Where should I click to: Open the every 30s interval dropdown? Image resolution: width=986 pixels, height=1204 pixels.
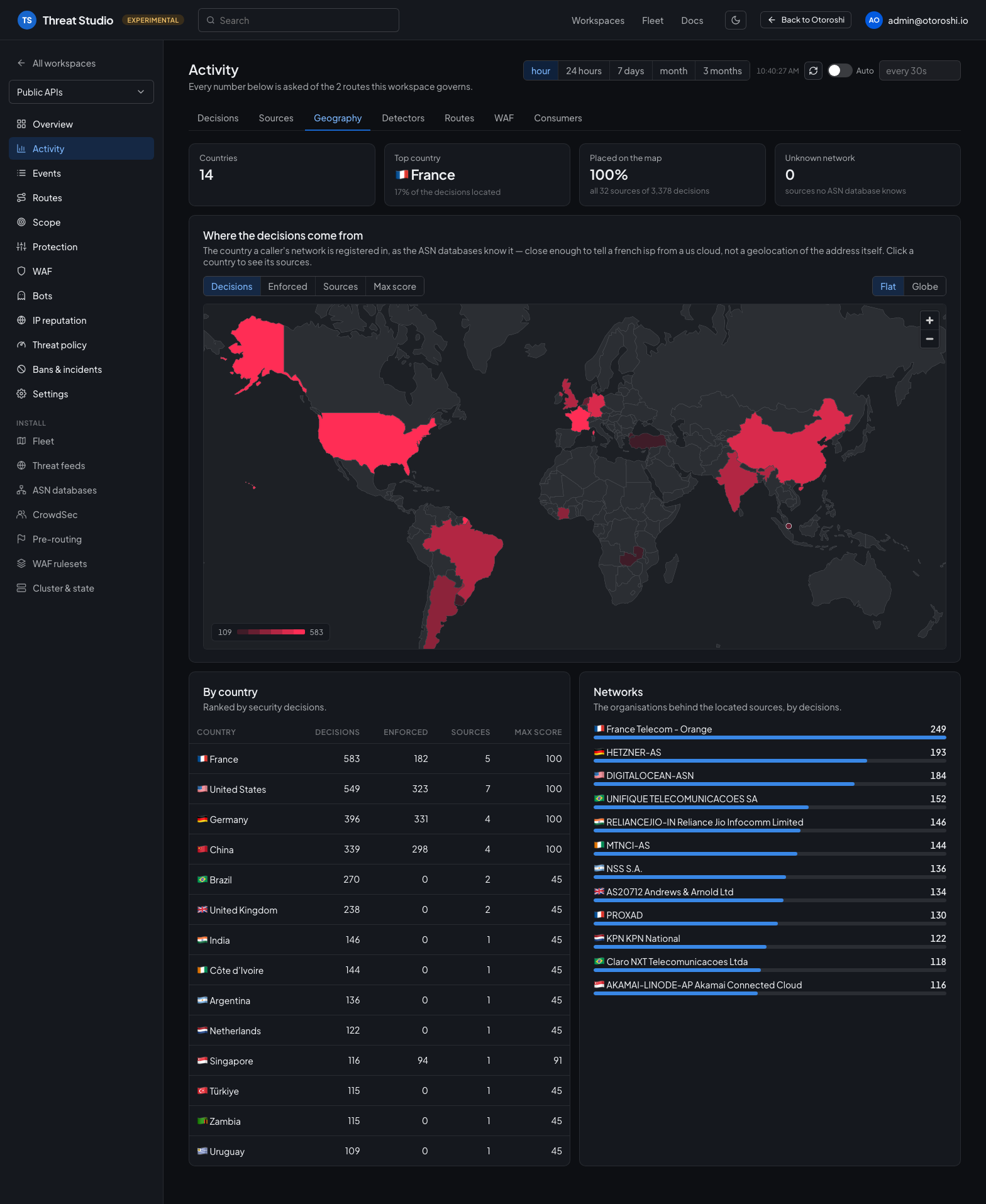[919, 70]
